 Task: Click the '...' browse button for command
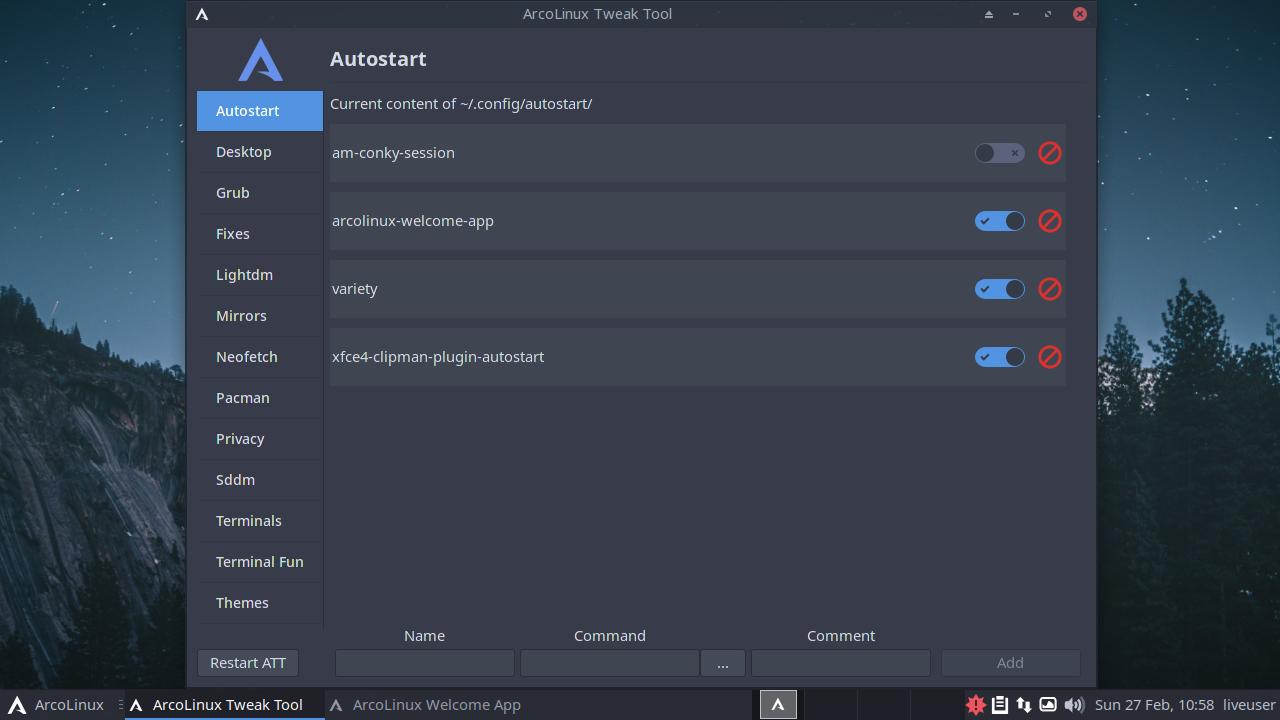point(723,663)
